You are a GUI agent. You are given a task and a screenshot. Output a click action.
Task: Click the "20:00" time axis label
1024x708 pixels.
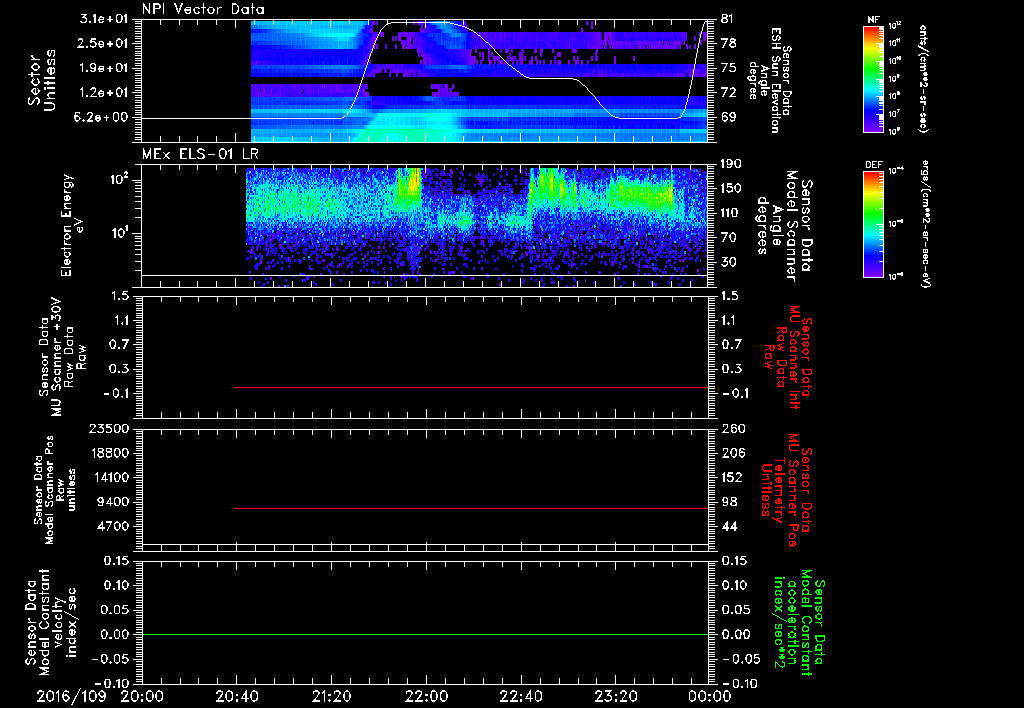142,696
